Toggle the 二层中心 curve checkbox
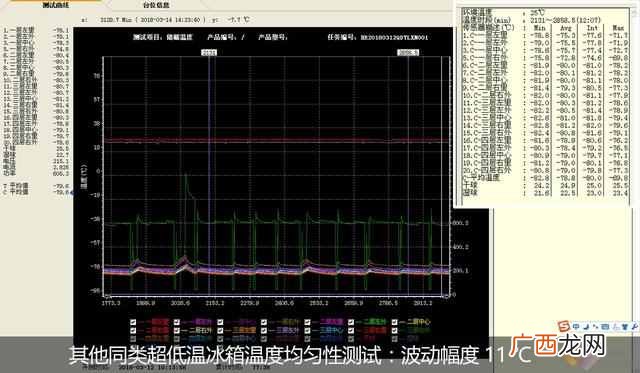The height and width of the screenshot is (373, 640). pyautogui.click(x=394, y=322)
